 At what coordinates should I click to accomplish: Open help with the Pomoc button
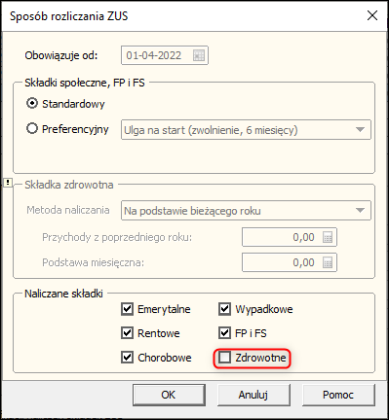pyautogui.click(x=338, y=395)
